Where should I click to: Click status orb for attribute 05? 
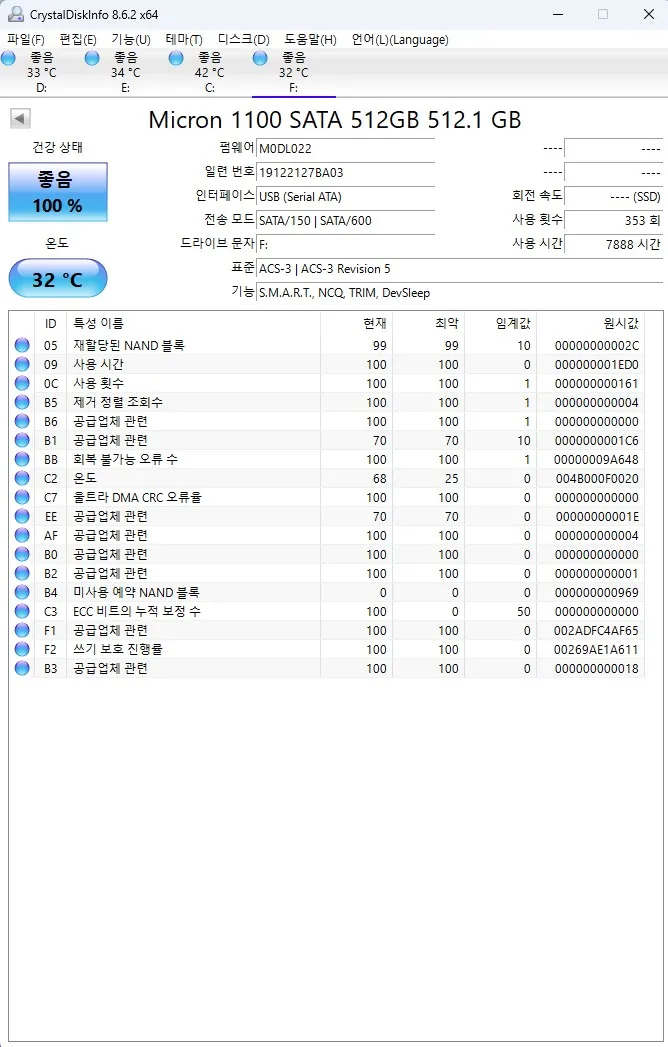[22, 345]
